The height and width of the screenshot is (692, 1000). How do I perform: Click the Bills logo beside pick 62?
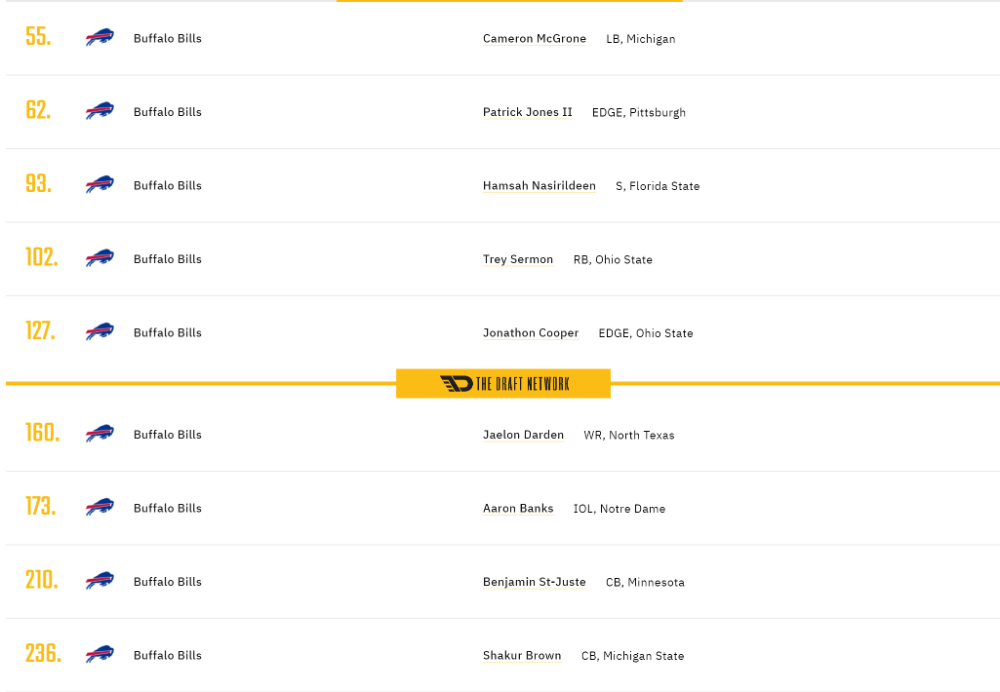pyautogui.click(x=99, y=111)
